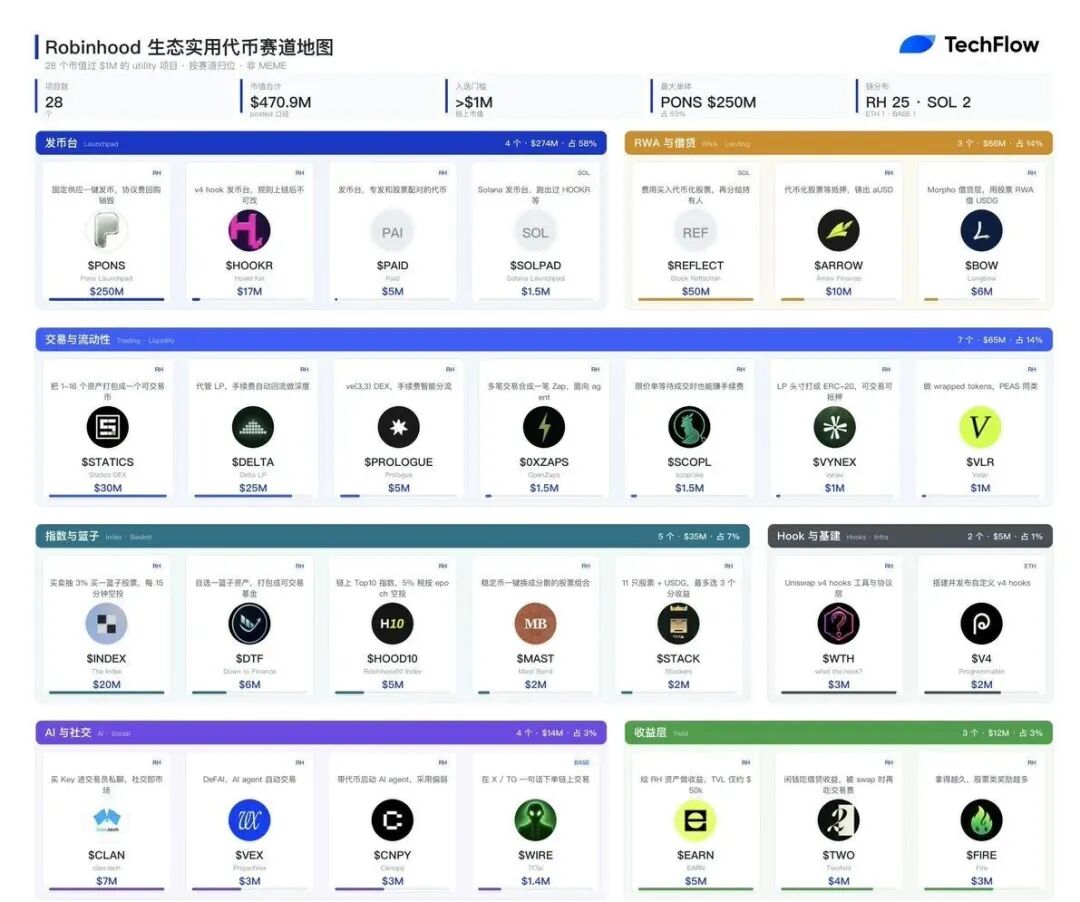The width and height of the screenshot is (1080, 902).
Task: Click the RH 25 · SOL 2 stat
Action: coord(918,102)
